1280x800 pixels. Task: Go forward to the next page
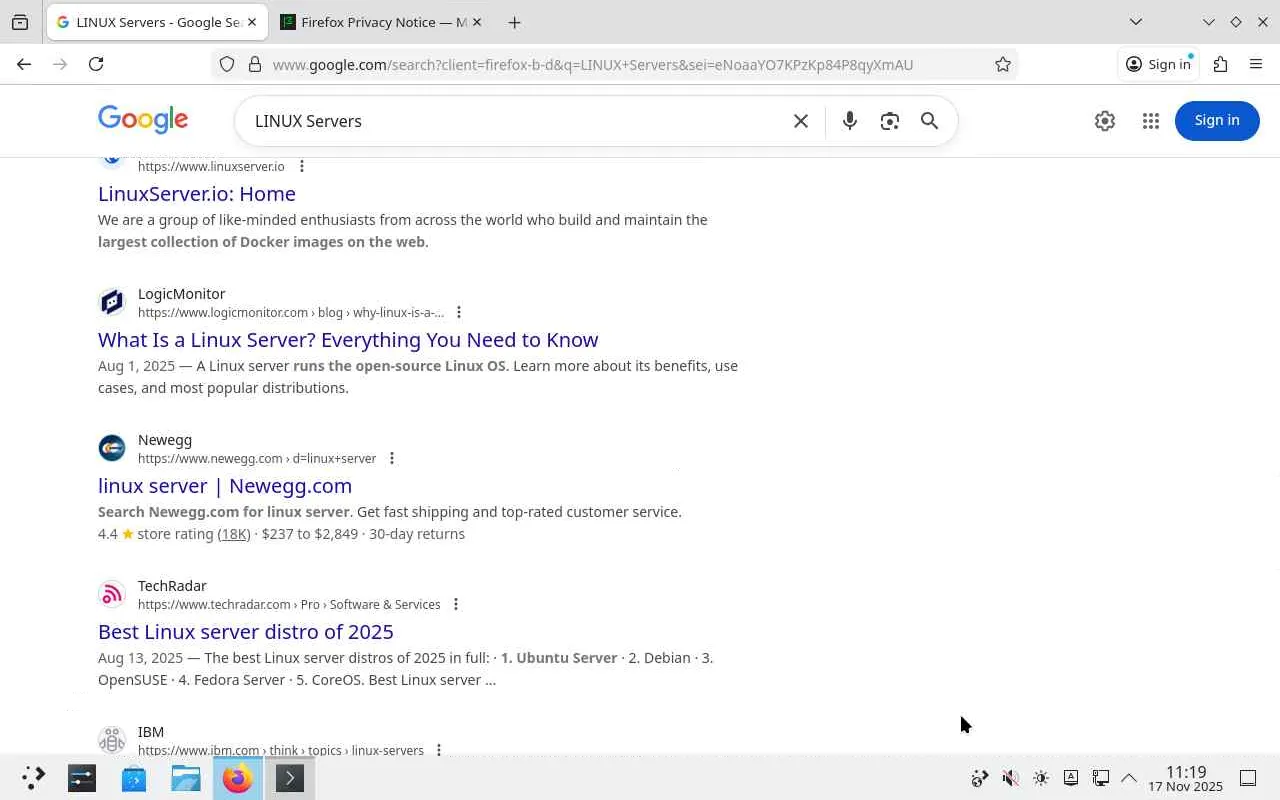(60, 64)
